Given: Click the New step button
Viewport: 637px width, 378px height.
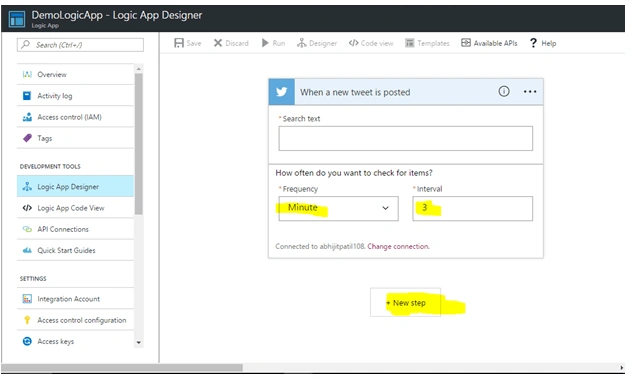Looking at the screenshot, I should click(x=405, y=302).
